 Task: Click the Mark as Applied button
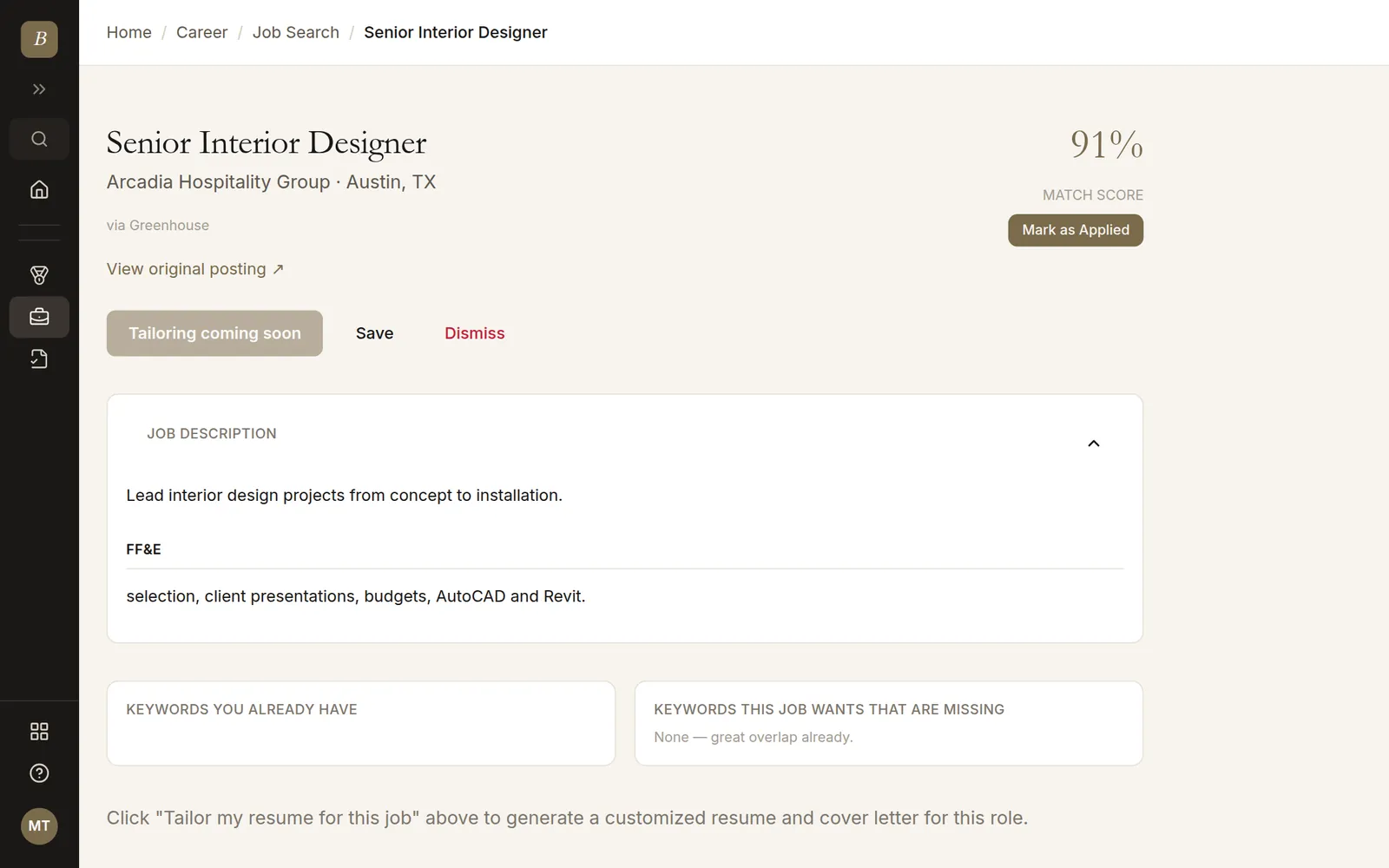[x=1076, y=230]
